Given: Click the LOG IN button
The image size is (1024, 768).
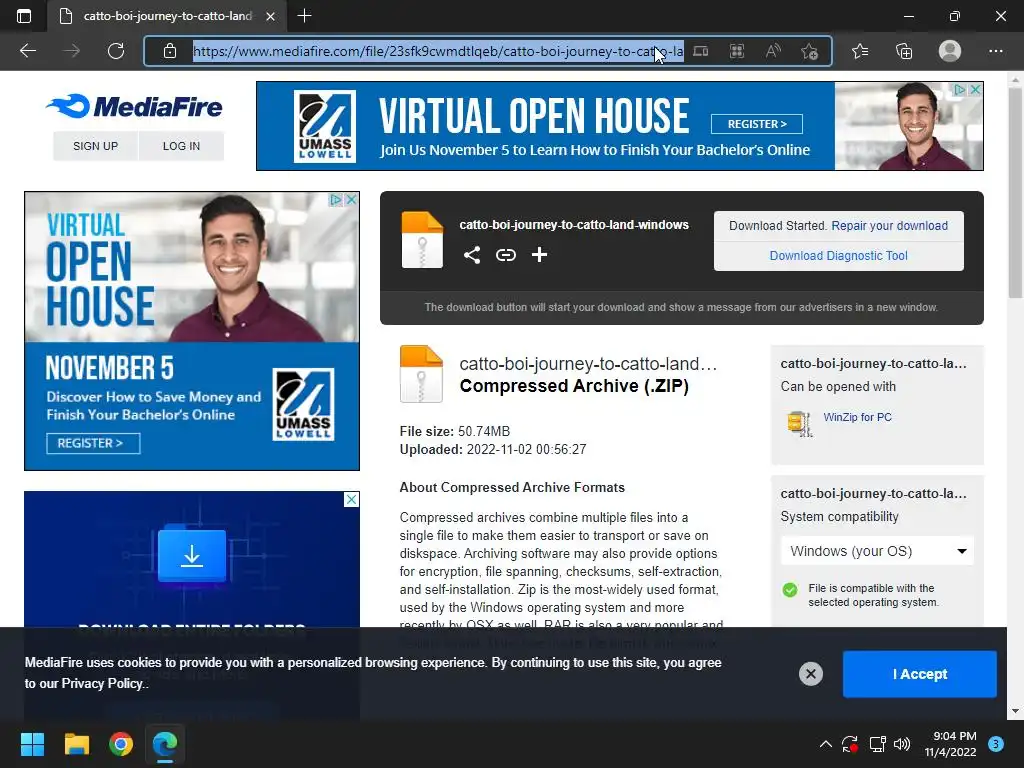Looking at the screenshot, I should pos(182,146).
